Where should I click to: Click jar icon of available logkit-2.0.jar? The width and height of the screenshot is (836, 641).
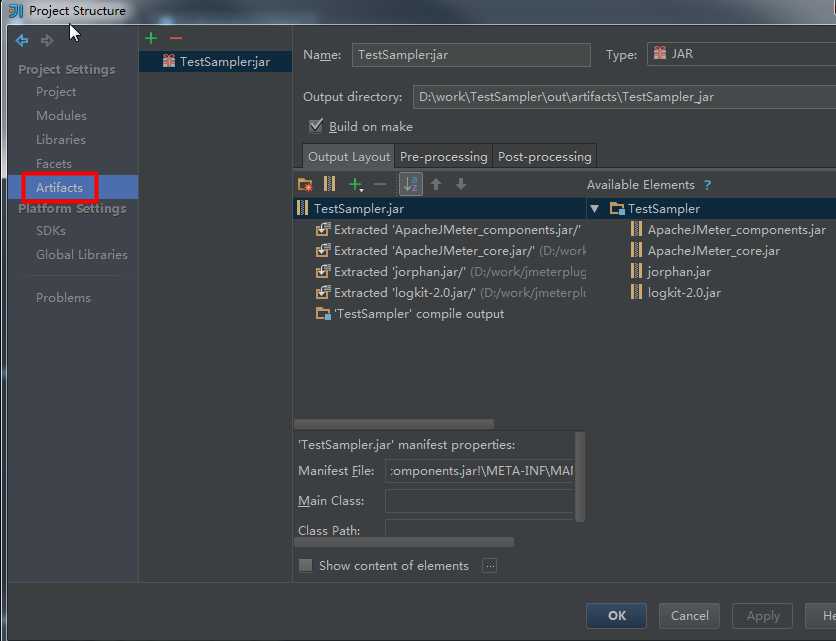coord(636,292)
